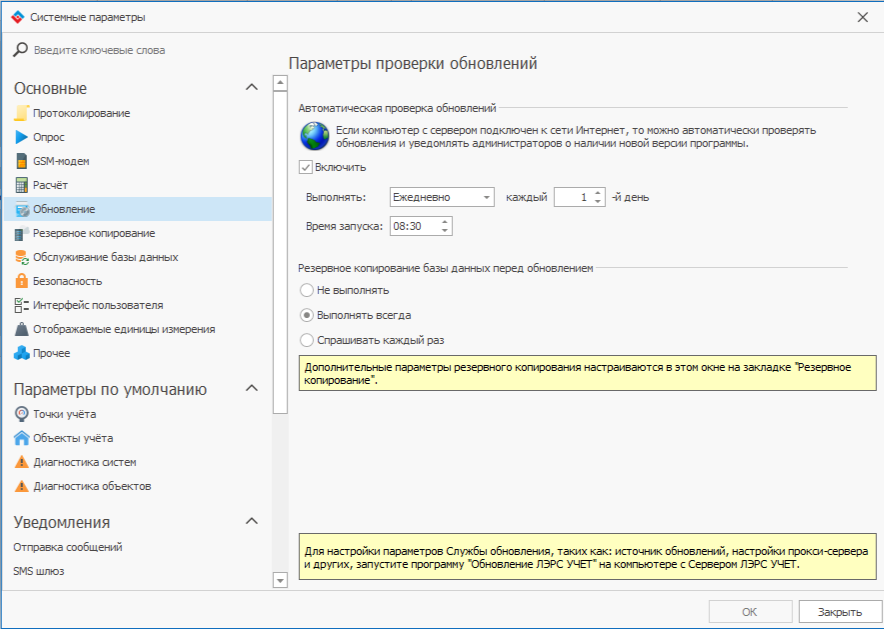Increase the day interval stepper value
The image size is (884, 629).
(x=598, y=193)
